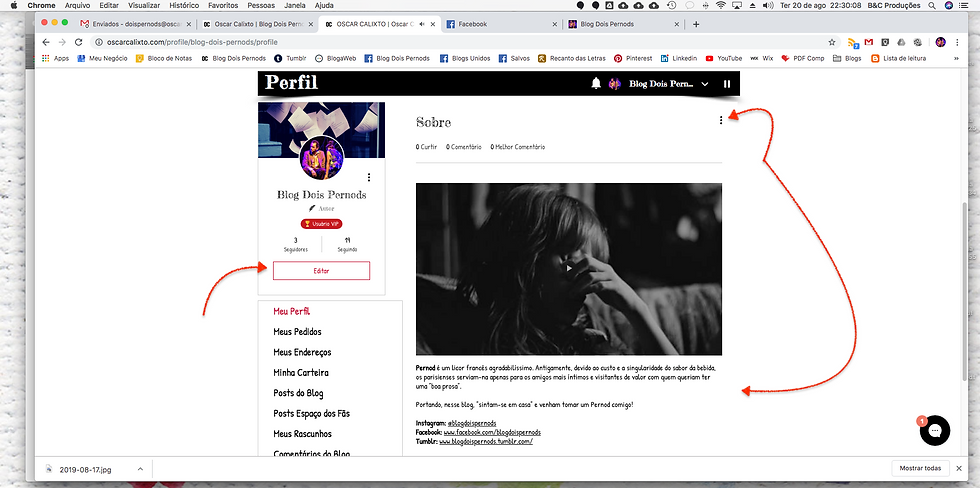Click the notification bell in Perfil header
Screen dimensions: 980x488
[x=596, y=84]
